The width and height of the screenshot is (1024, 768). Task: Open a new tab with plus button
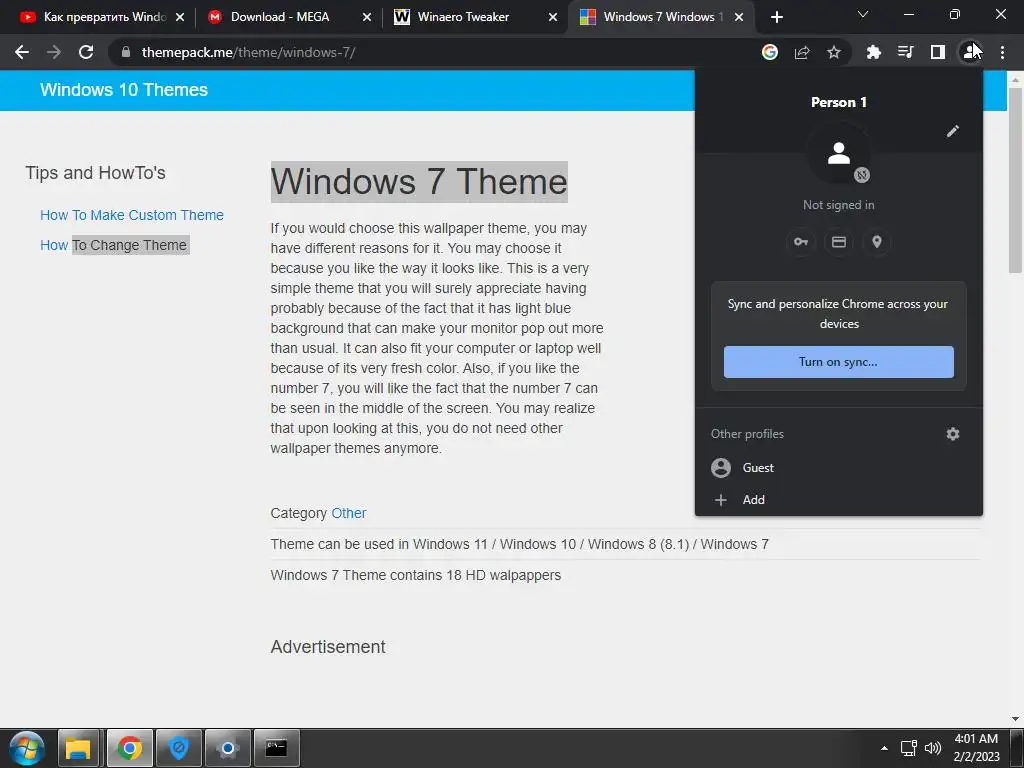click(x=776, y=17)
